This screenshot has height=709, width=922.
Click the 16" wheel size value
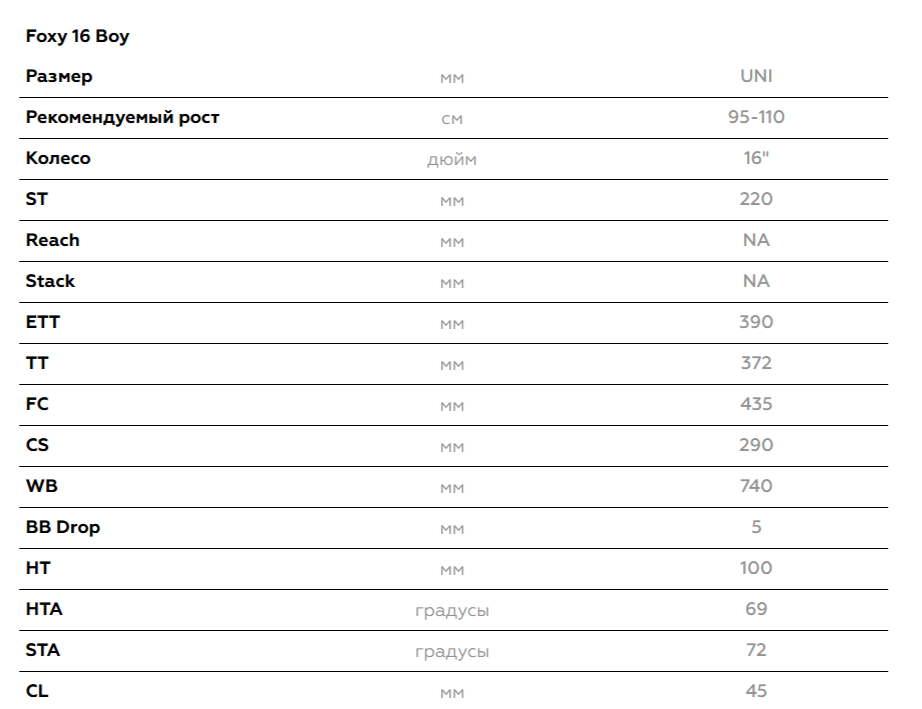point(756,159)
